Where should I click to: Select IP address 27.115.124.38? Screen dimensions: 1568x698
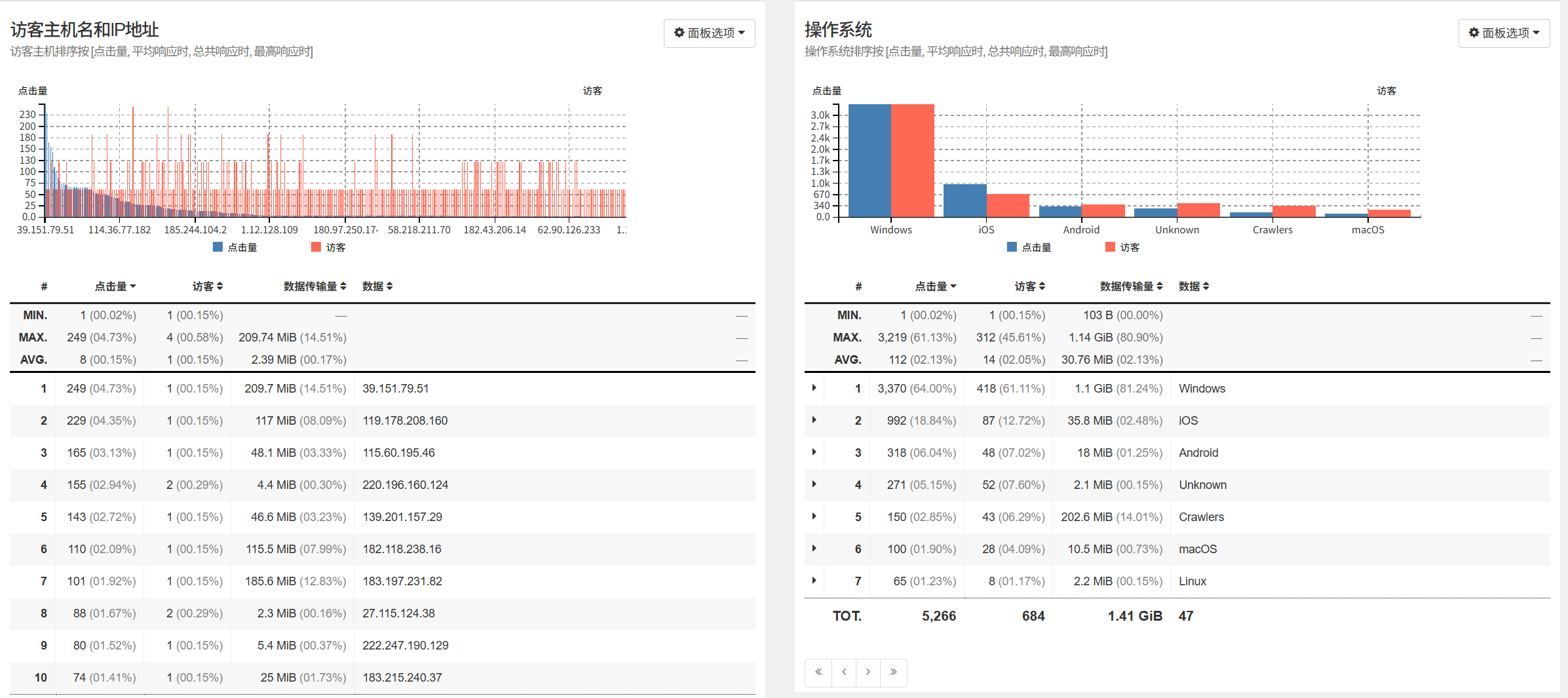pyautogui.click(x=398, y=613)
